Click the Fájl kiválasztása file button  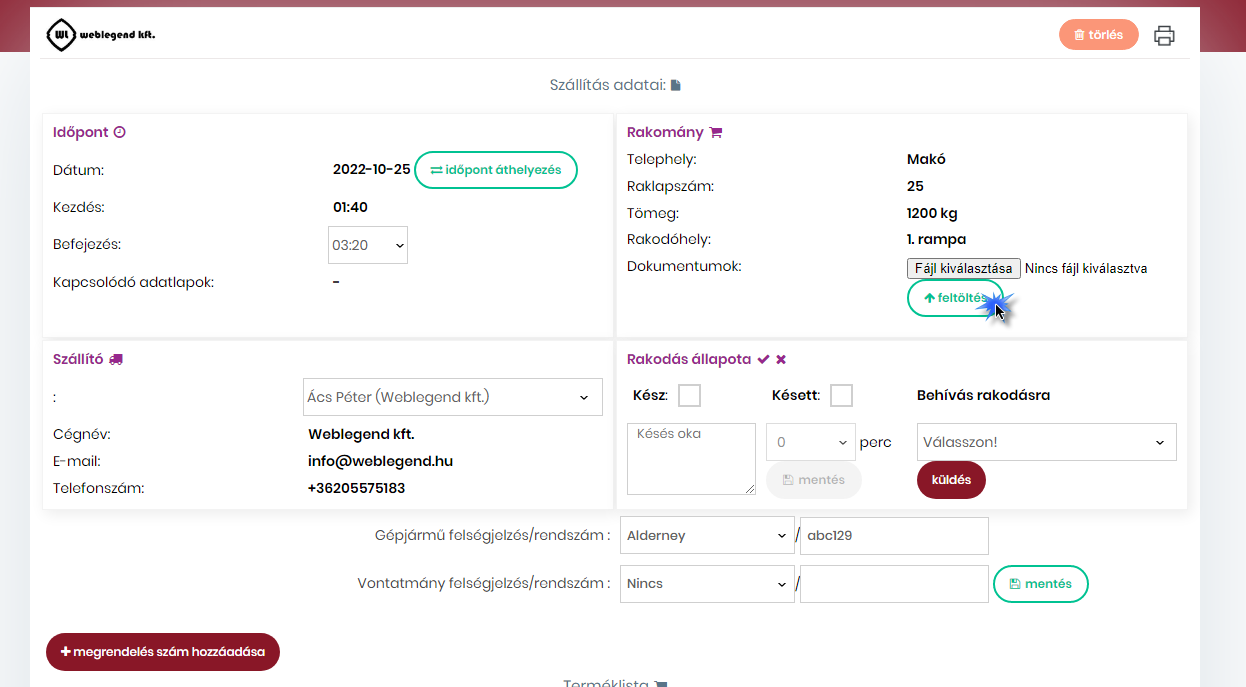coord(963,268)
